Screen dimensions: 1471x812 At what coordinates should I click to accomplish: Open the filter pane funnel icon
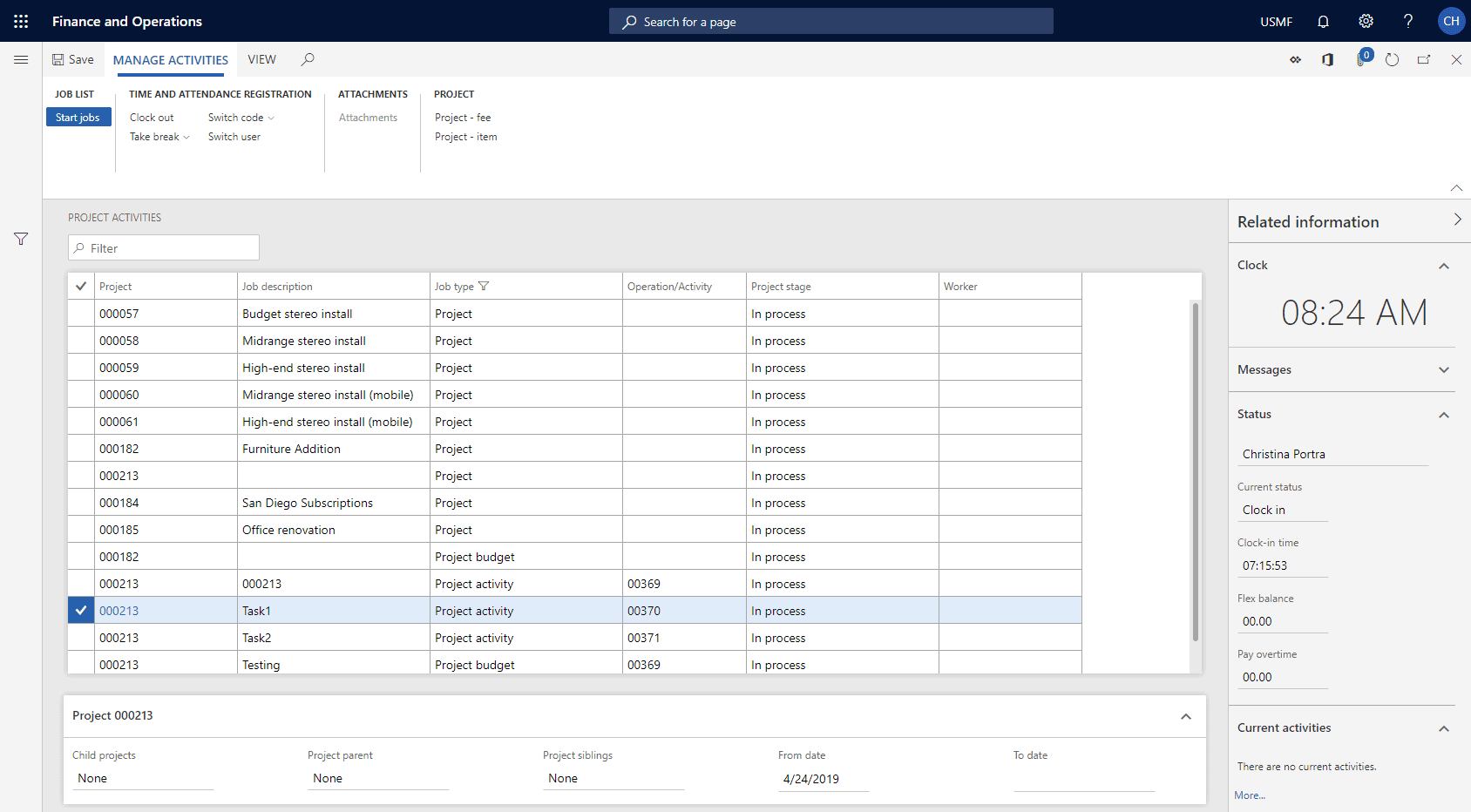click(21, 239)
